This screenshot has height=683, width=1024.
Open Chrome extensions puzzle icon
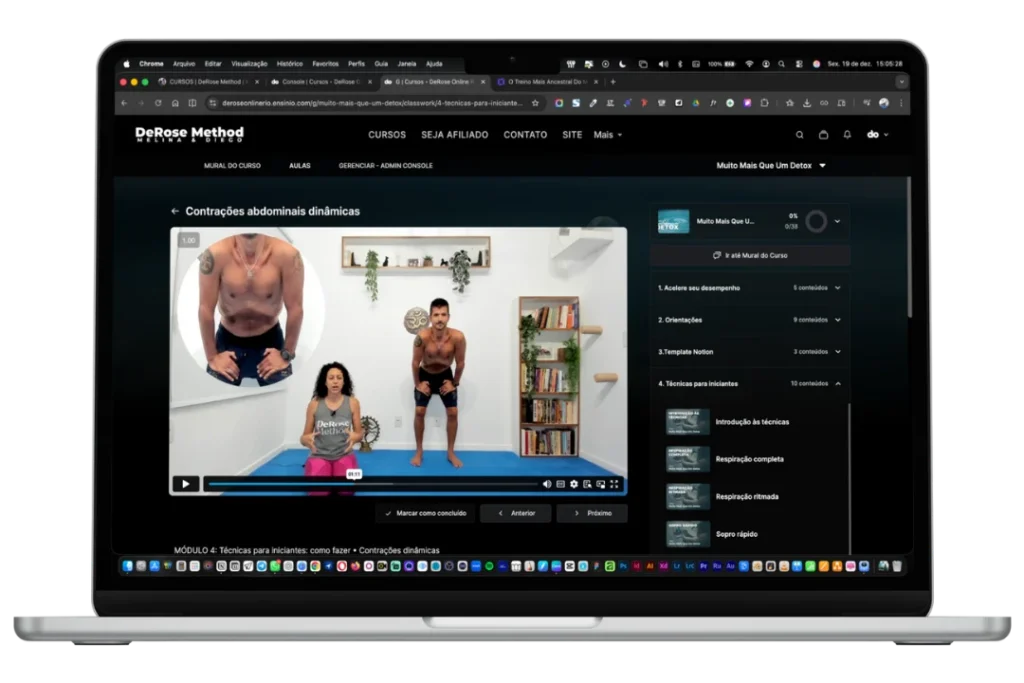tap(764, 103)
